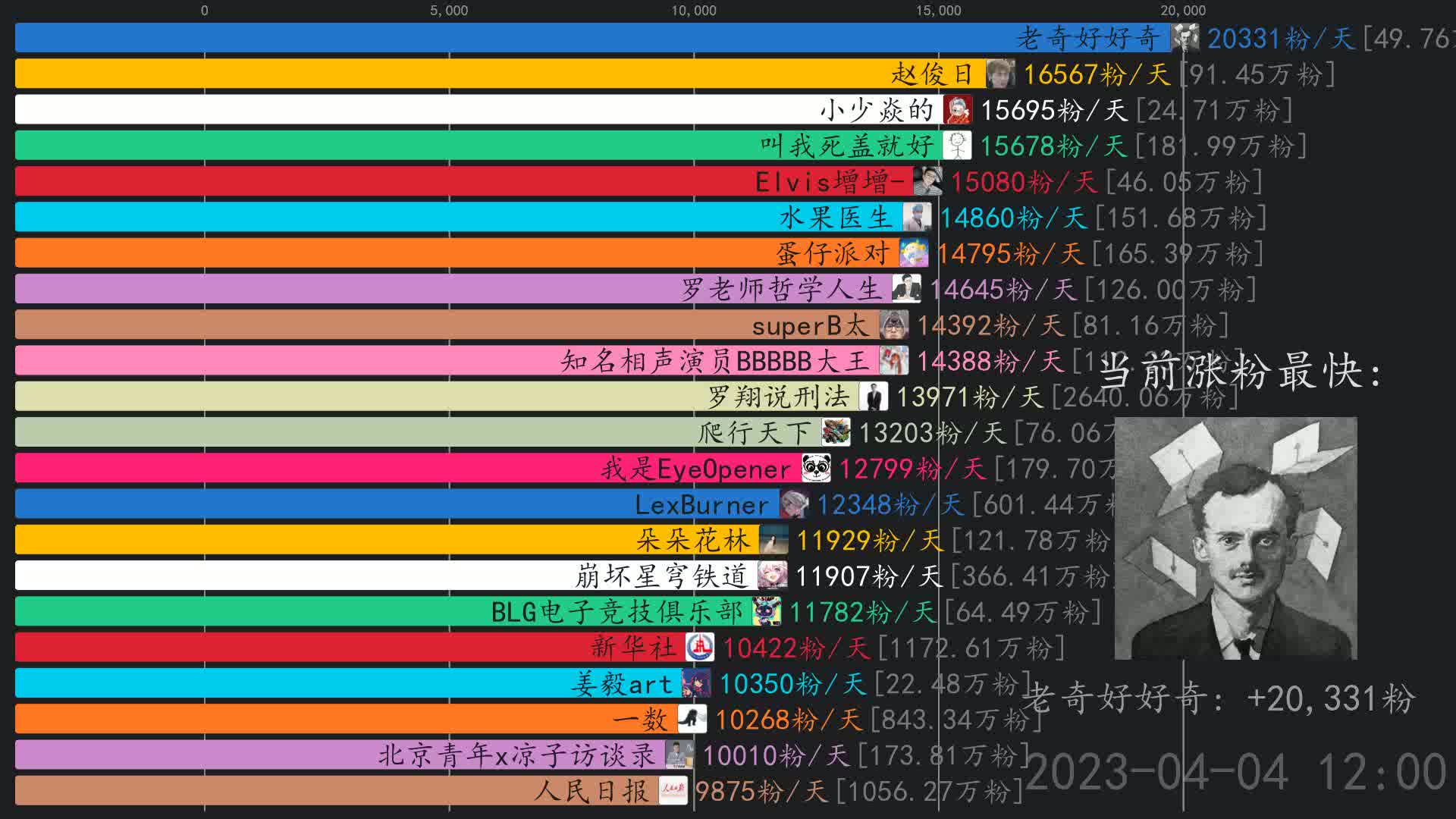Click the 20331粉/天 value

click(x=1281, y=38)
